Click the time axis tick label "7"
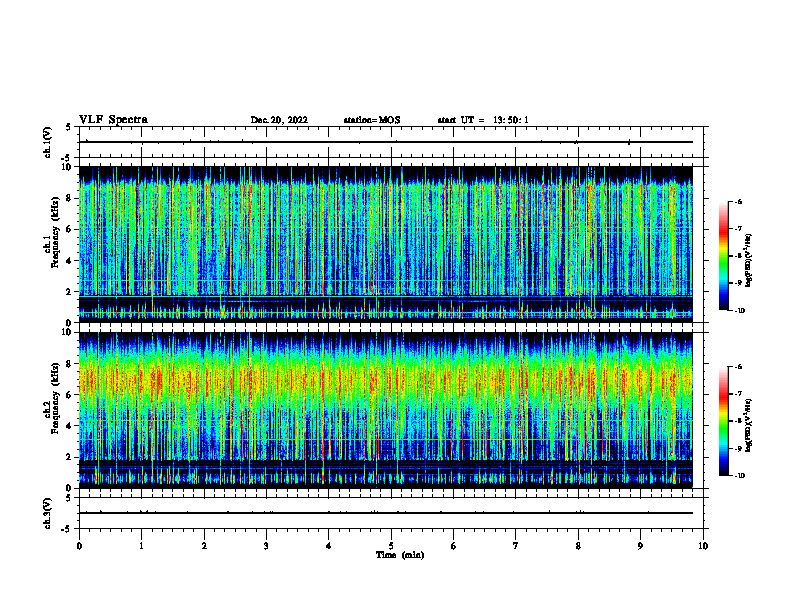The height and width of the screenshot is (612, 792). [x=516, y=546]
